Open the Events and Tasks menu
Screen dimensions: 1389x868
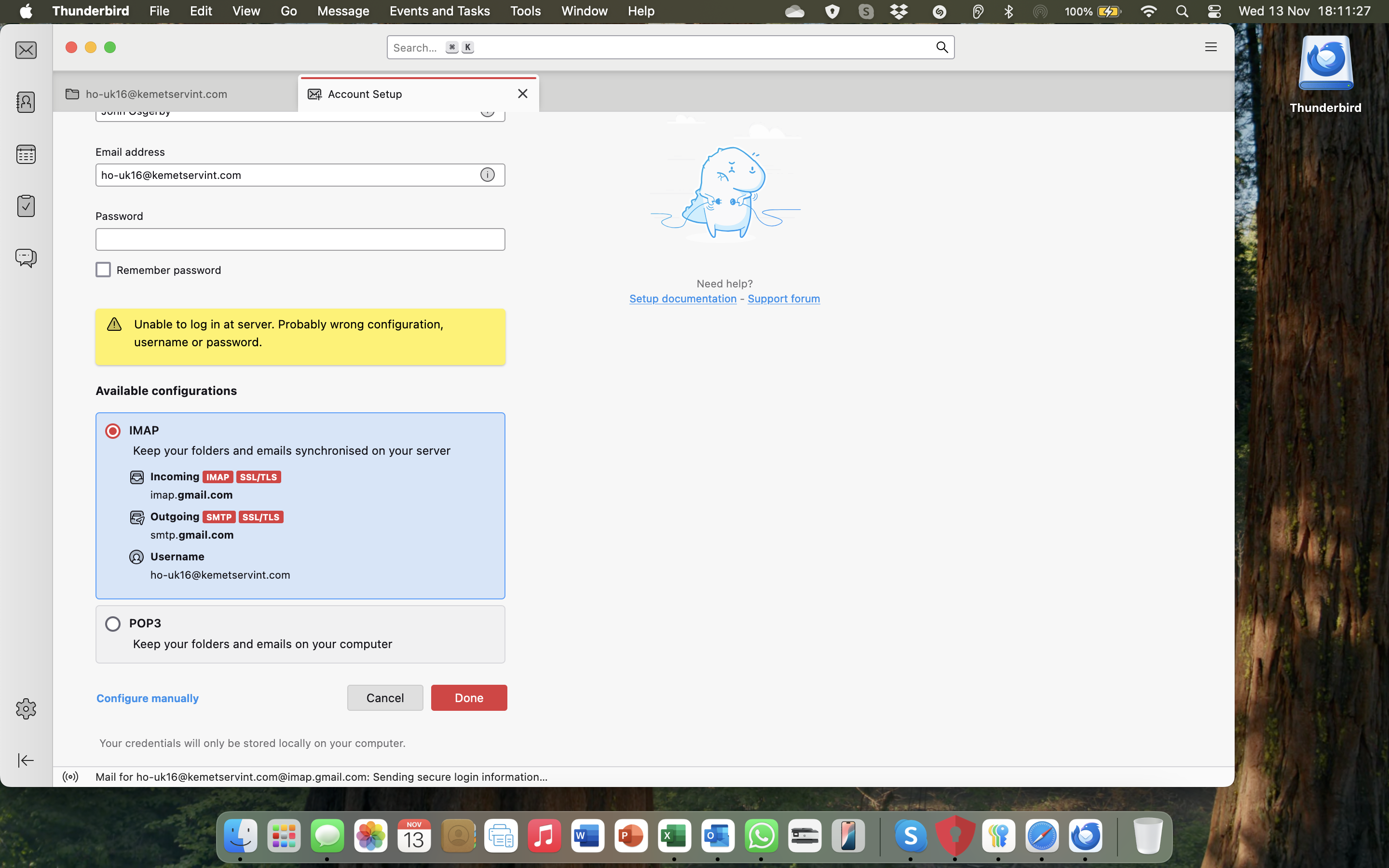coord(439,11)
